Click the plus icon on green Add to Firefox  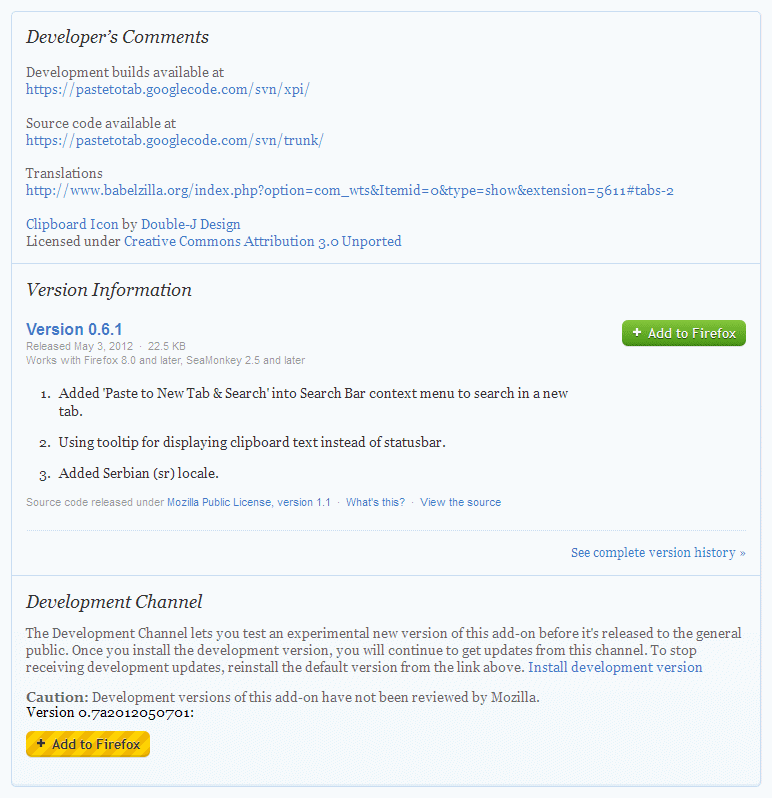[637, 332]
